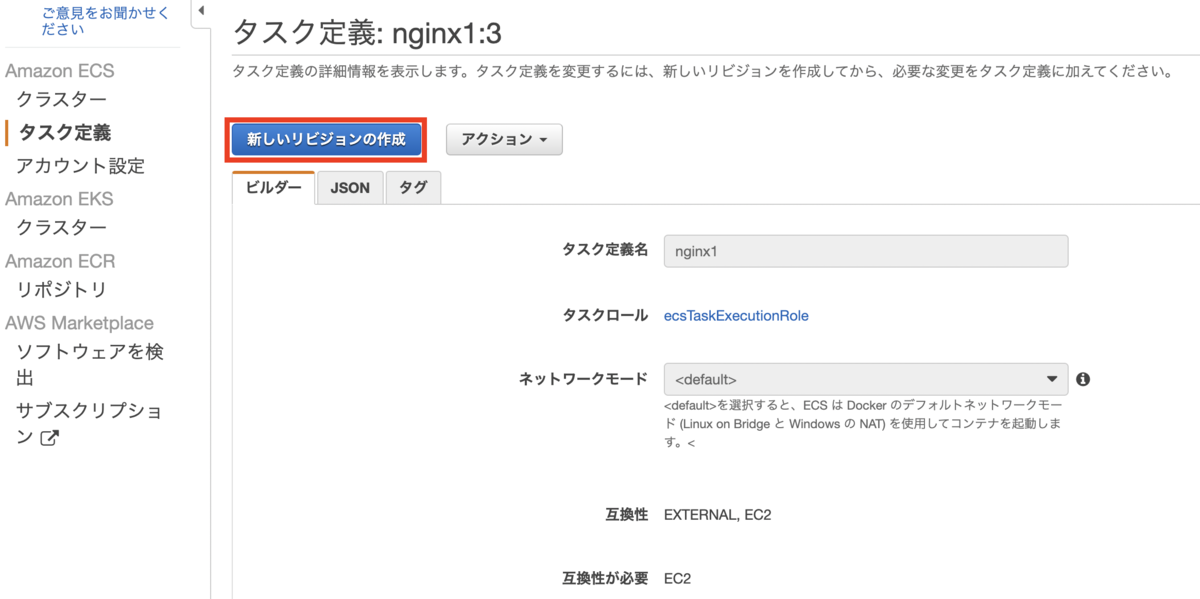
Task: Expand the ネットワークモード dropdown
Action: (866, 379)
